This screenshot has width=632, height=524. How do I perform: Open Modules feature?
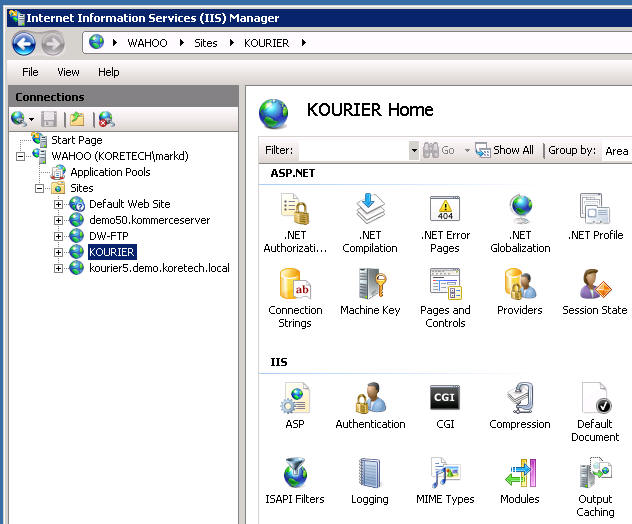(x=520, y=480)
